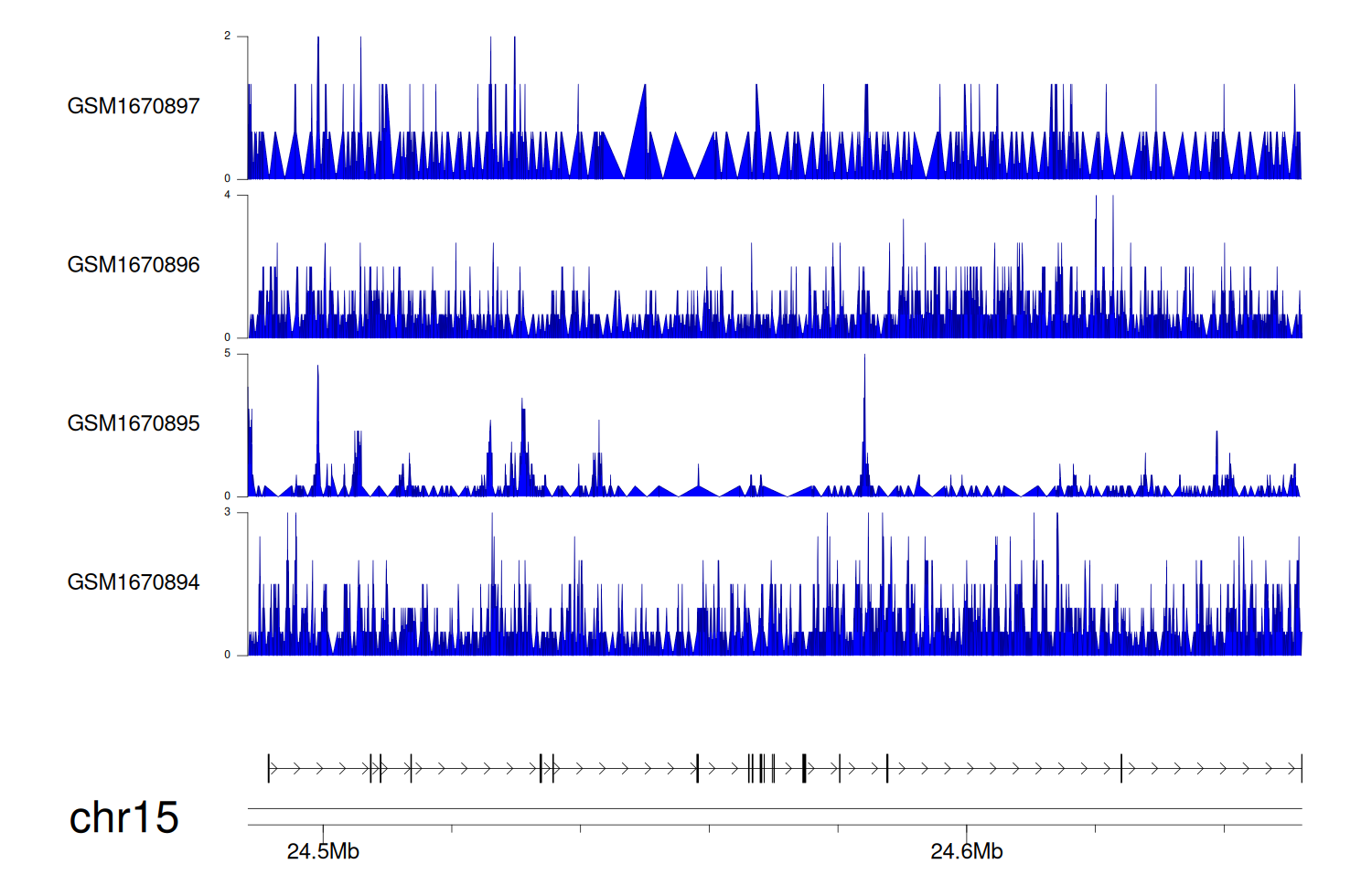
Task: Click the GSM1670897 track label
Action: pyautogui.click(x=134, y=106)
